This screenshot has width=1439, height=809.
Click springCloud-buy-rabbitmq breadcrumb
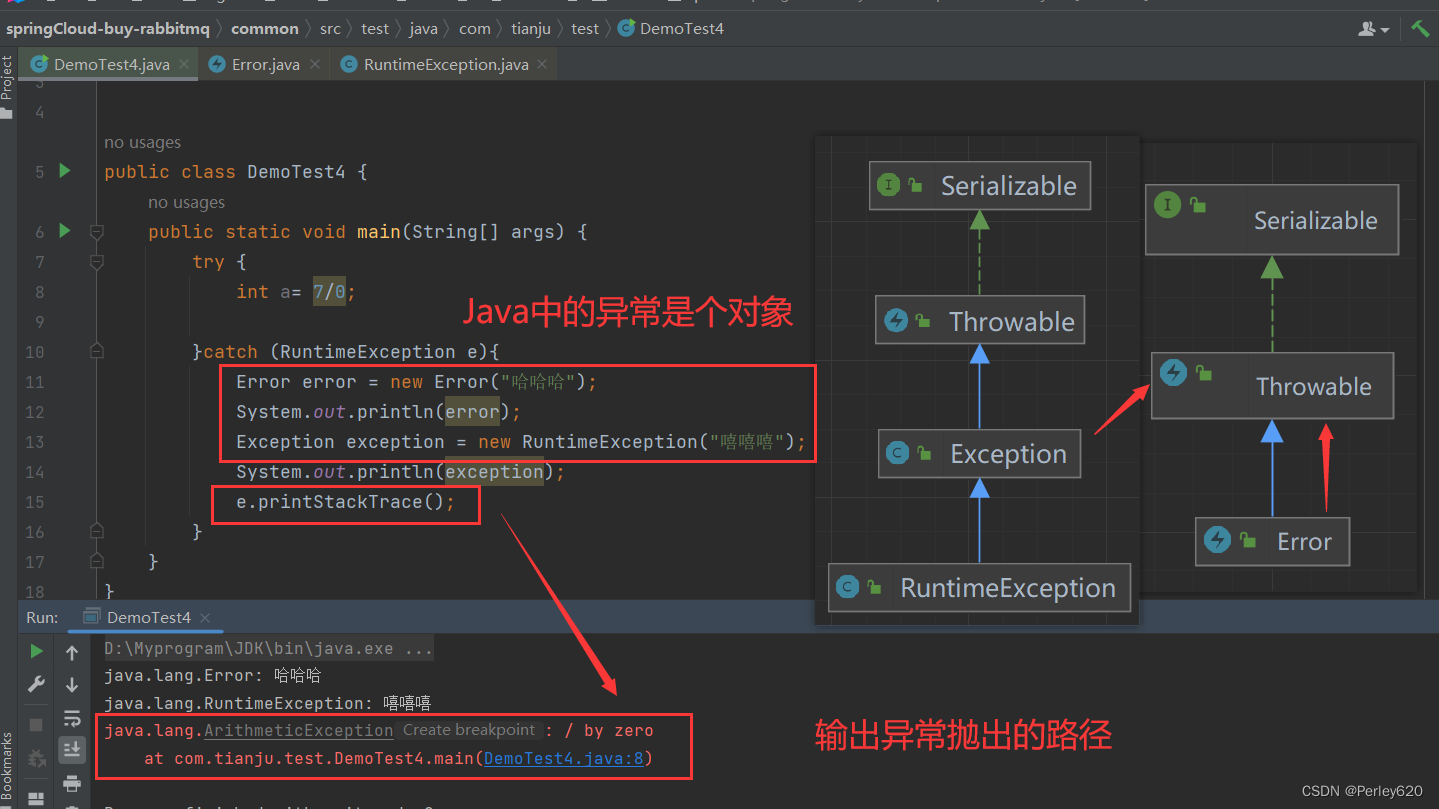click(x=106, y=28)
